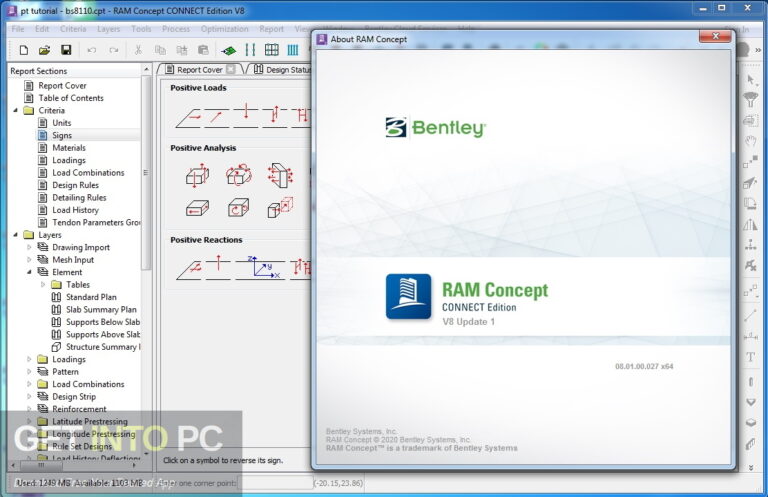
Task: Select the mirror tool in right toolbar
Action: 750,225
